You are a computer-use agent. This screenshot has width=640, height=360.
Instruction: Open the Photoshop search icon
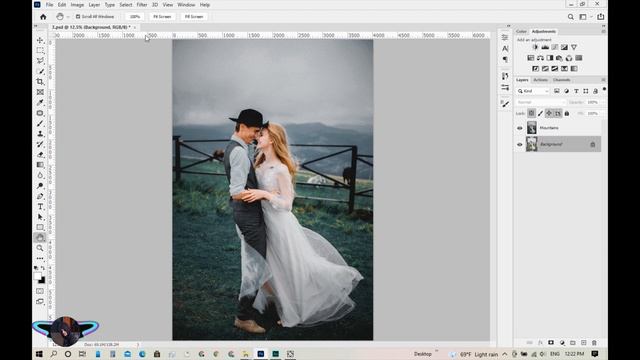(571, 17)
